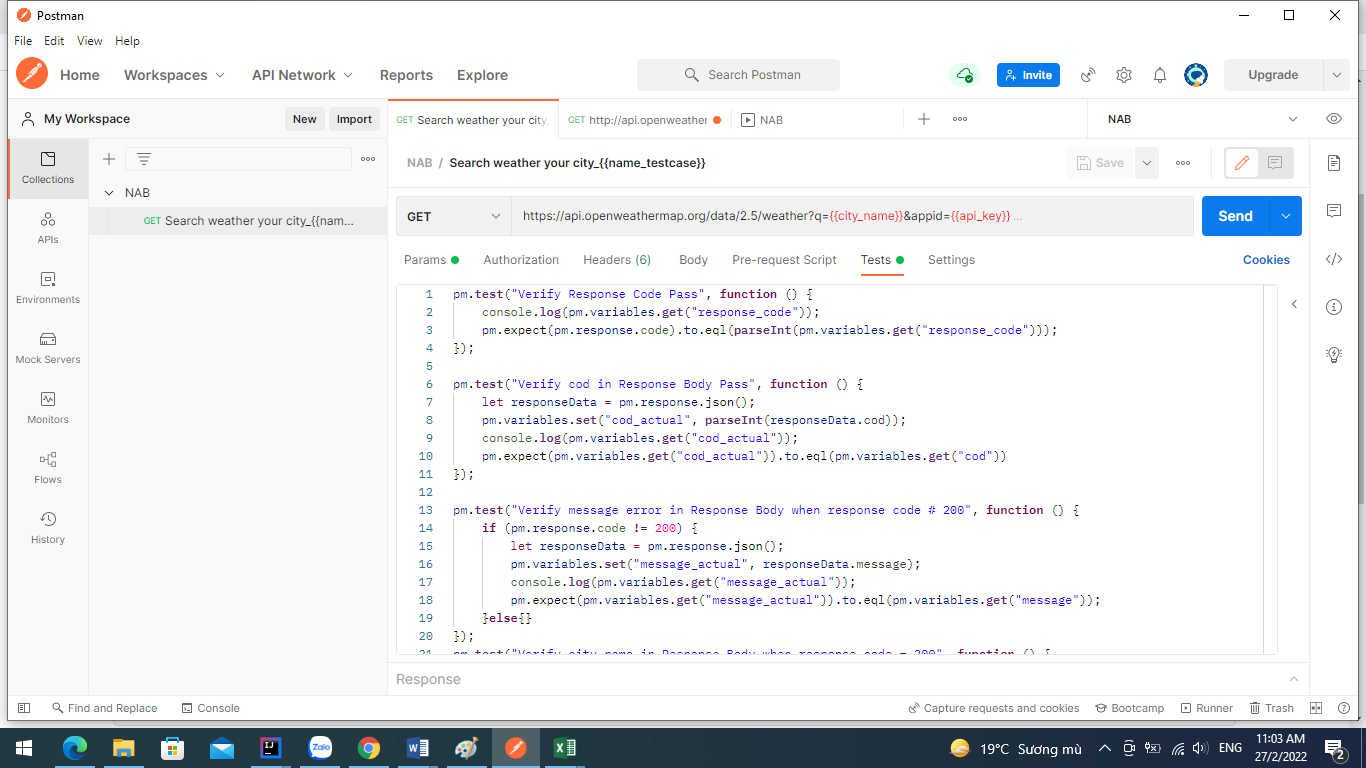
Task: Open Excel from the taskbar
Action: click(564, 748)
